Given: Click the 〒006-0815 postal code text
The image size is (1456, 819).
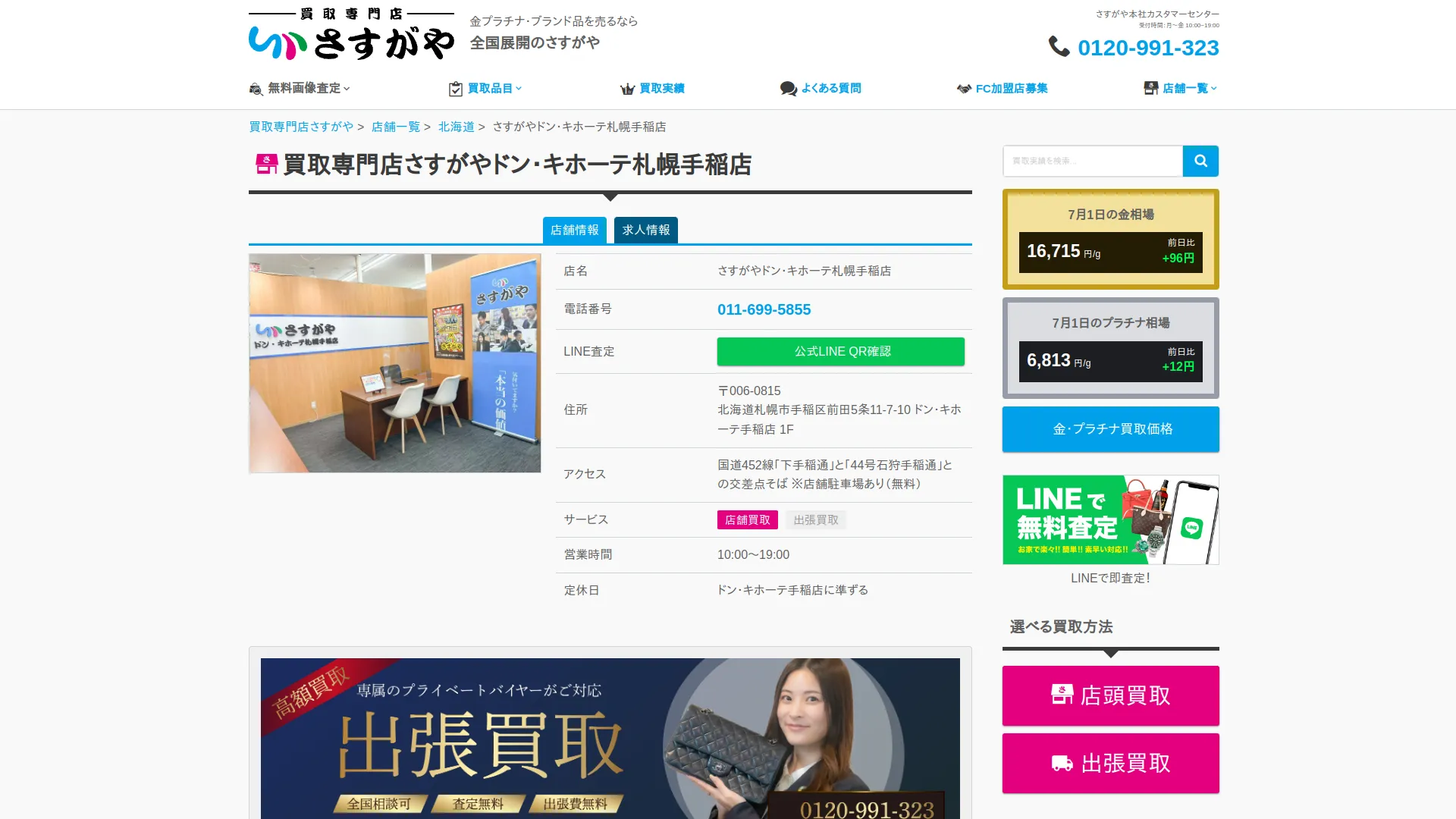Looking at the screenshot, I should click(749, 391).
